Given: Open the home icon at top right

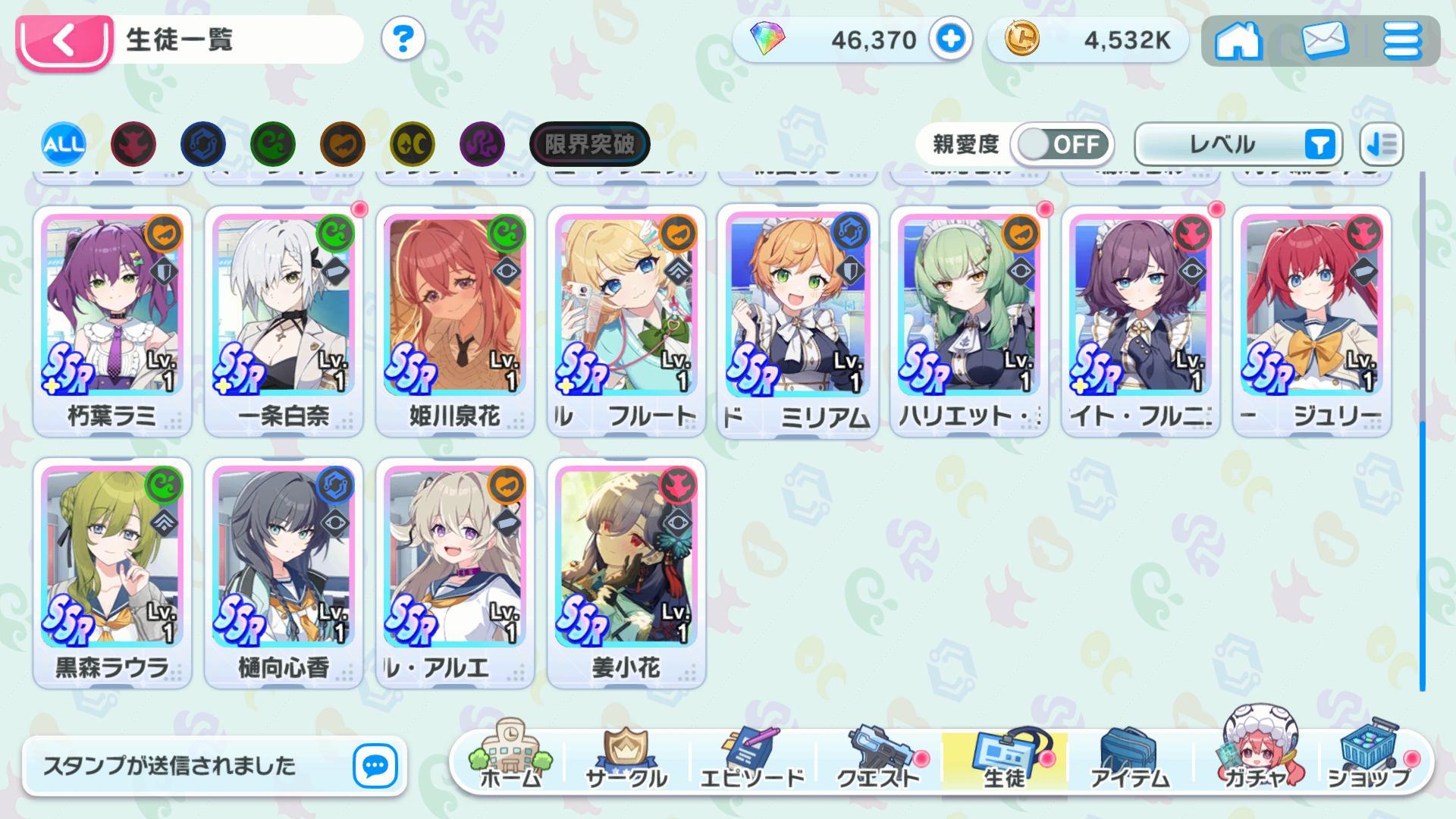Looking at the screenshot, I should [1238, 40].
